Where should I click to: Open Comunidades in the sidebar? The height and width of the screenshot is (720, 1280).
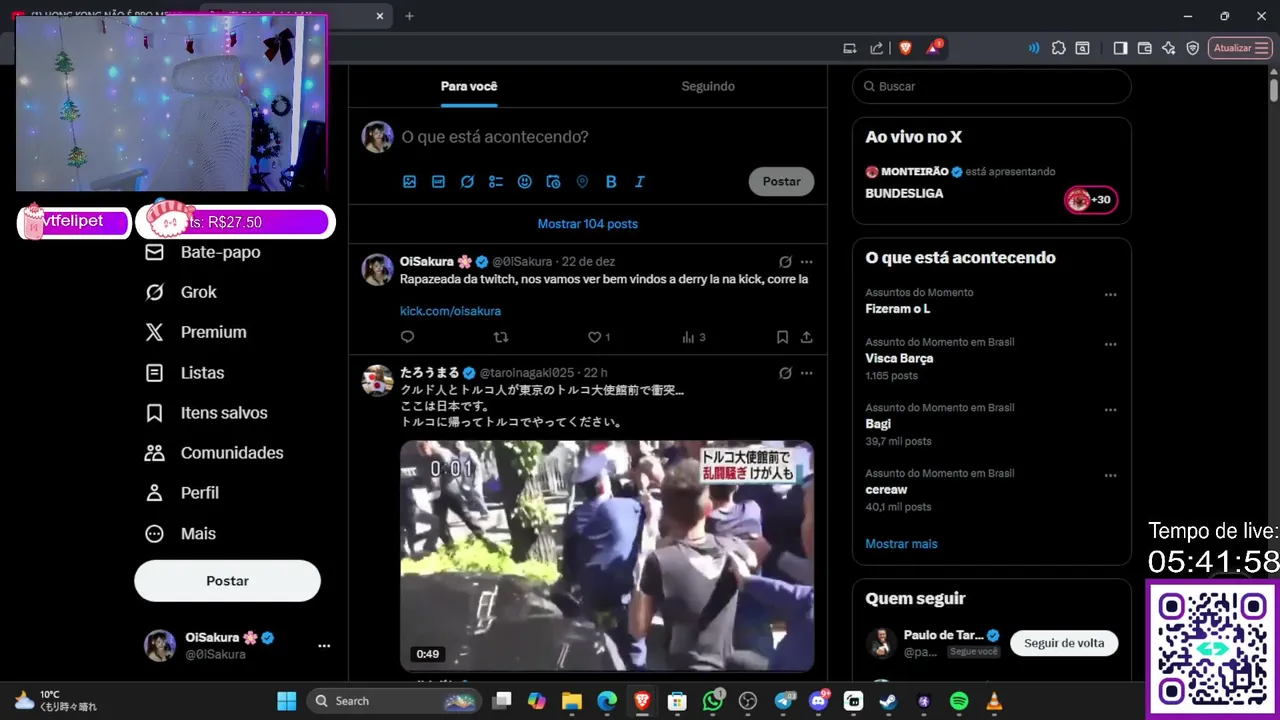(x=214, y=453)
